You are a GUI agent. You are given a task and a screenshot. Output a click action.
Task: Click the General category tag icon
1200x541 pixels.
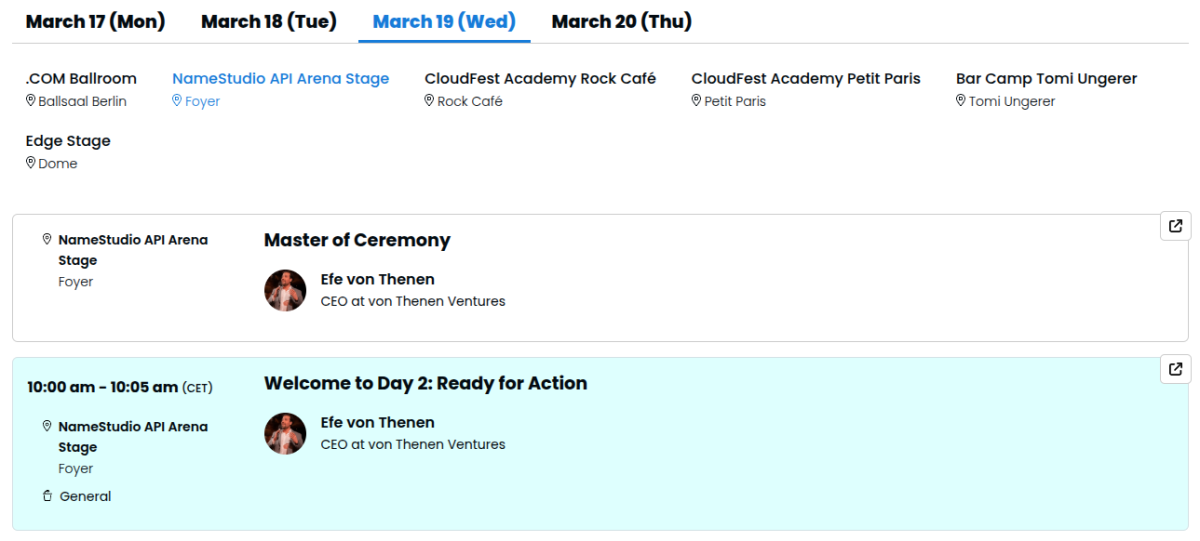[47, 496]
